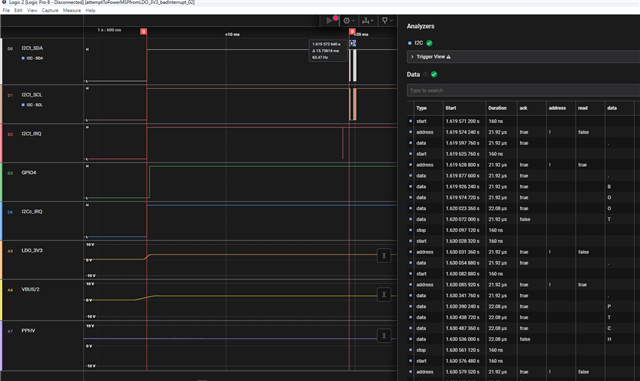Select row starting at 1.619 571 200 s
The image size is (640, 381).
523,121
